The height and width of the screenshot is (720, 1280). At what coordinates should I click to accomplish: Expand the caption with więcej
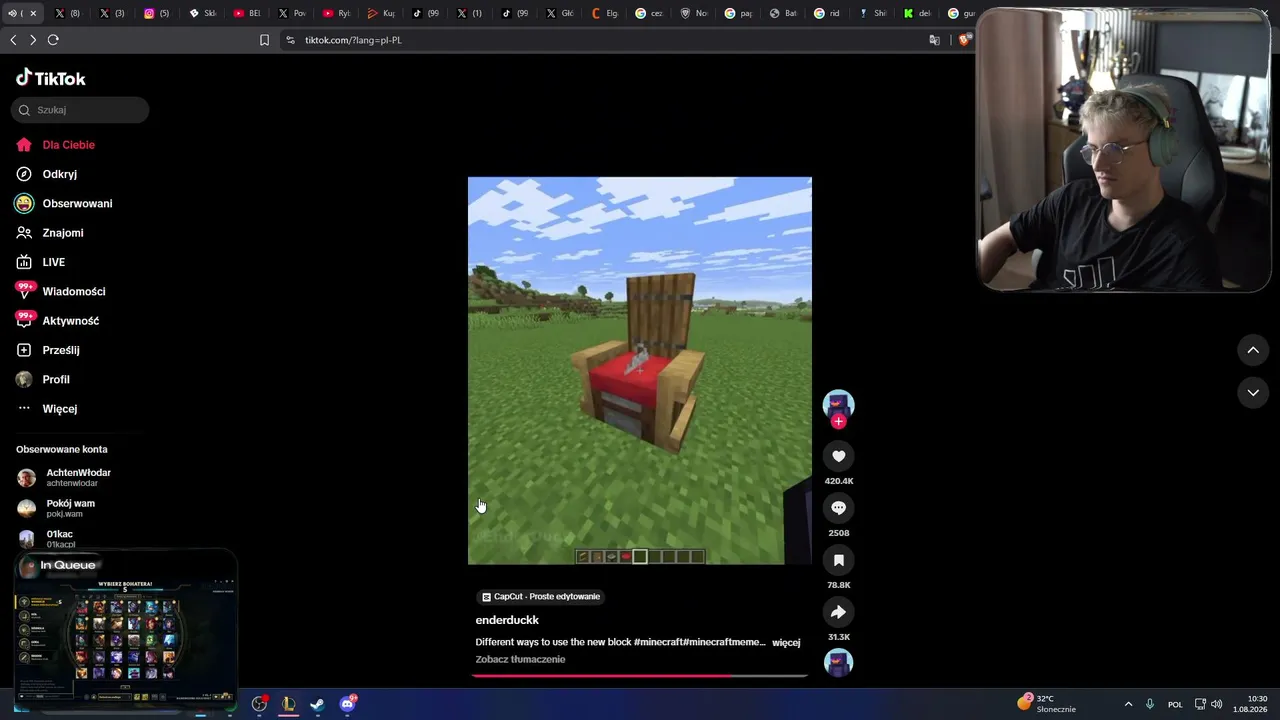(786, 643)
